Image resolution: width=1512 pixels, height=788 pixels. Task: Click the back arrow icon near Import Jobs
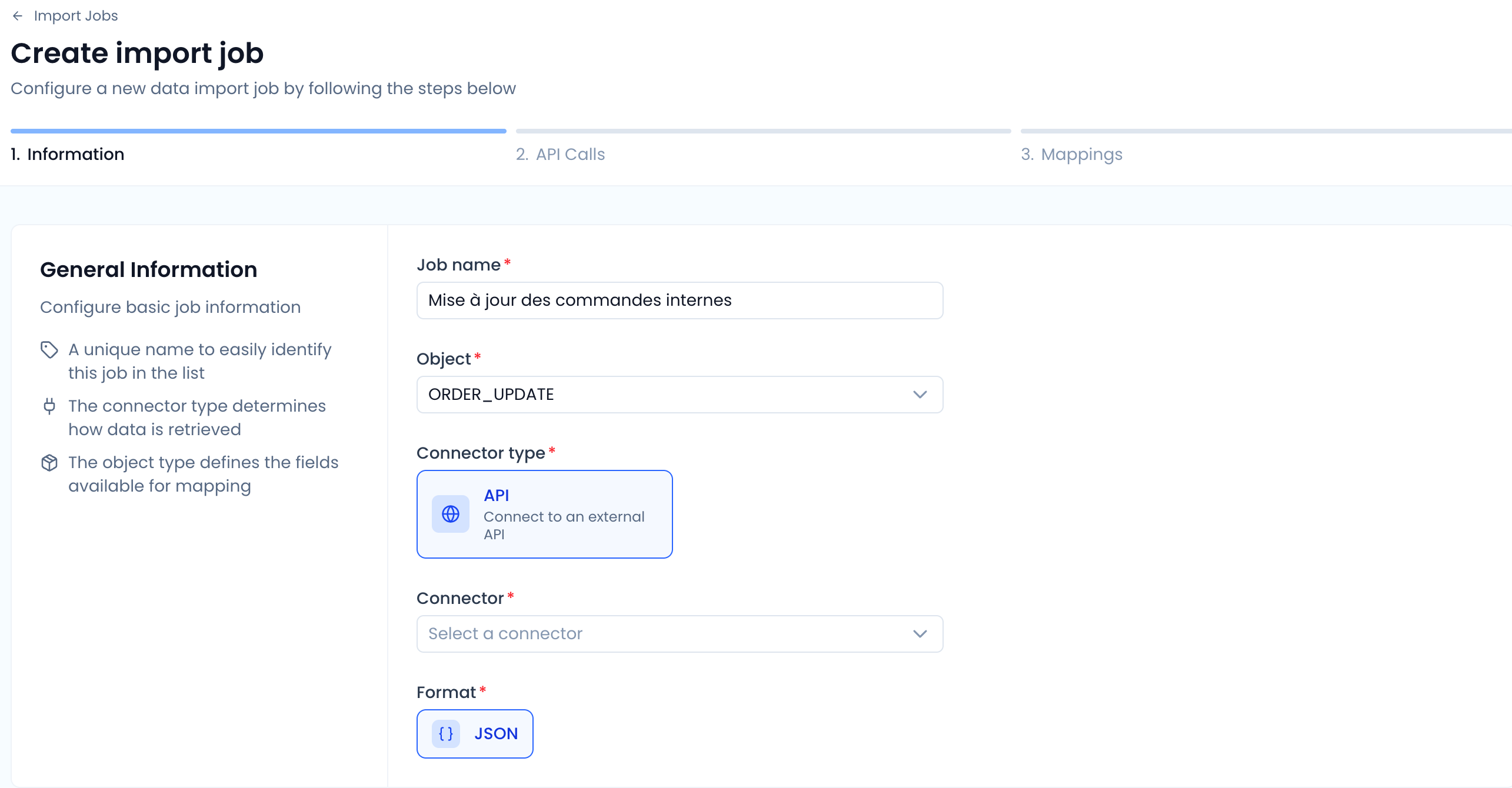[18, 16]
